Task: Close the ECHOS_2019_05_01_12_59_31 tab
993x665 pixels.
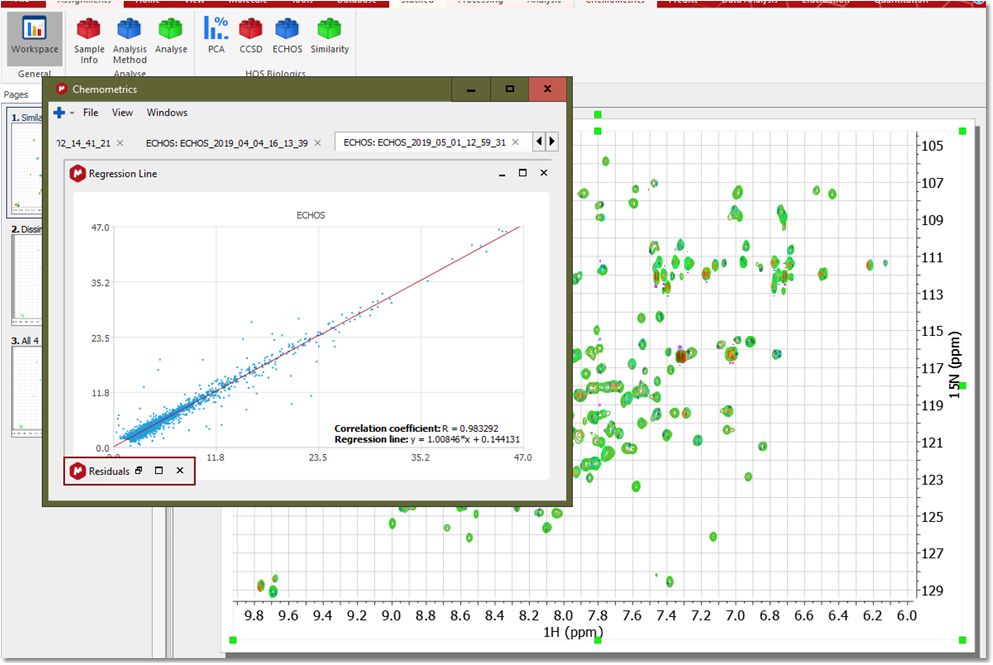Action: point(515,142)
